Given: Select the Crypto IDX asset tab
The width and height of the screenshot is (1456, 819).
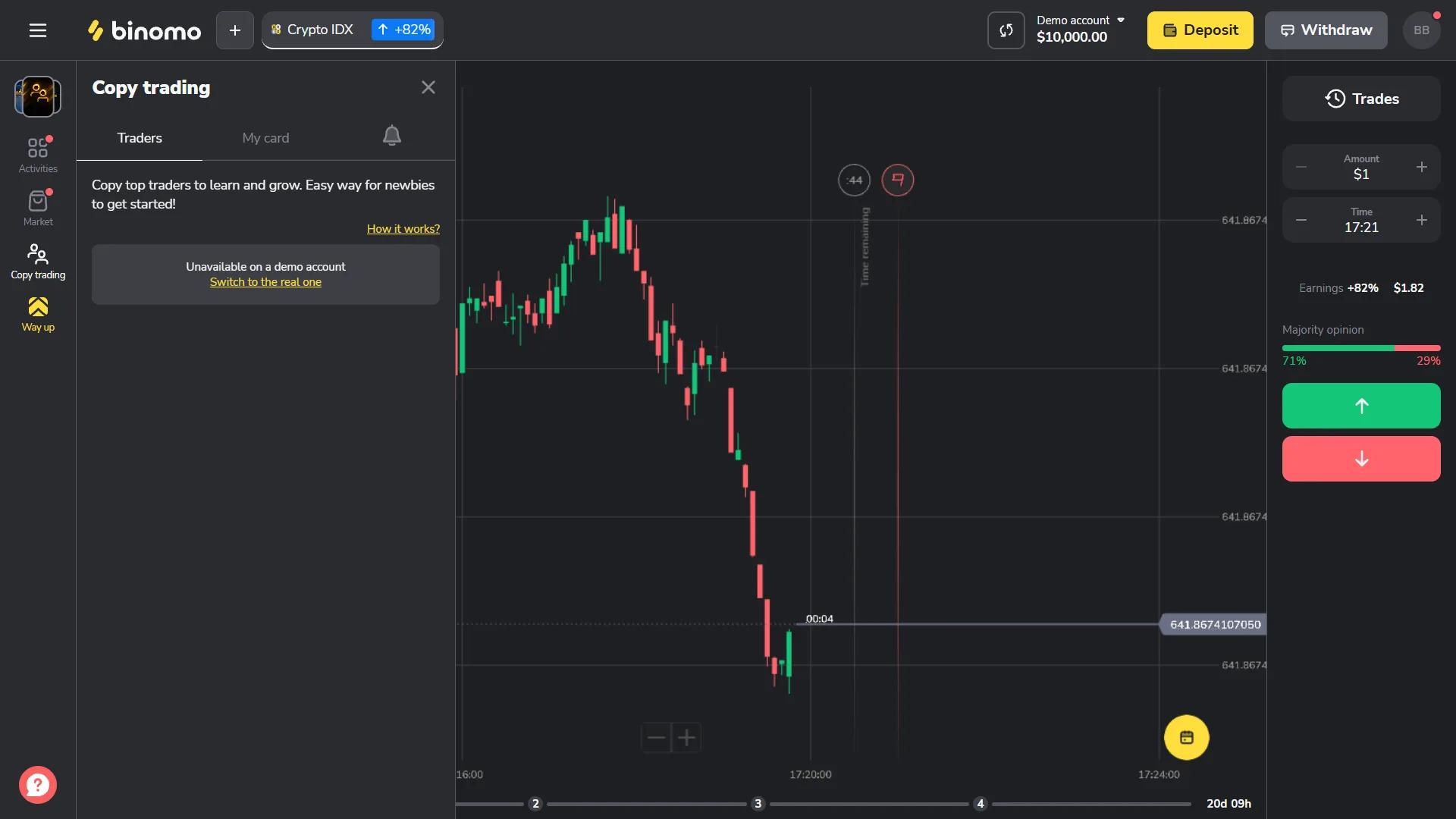Looking at the screenshot, I should [x=353, y=30].
